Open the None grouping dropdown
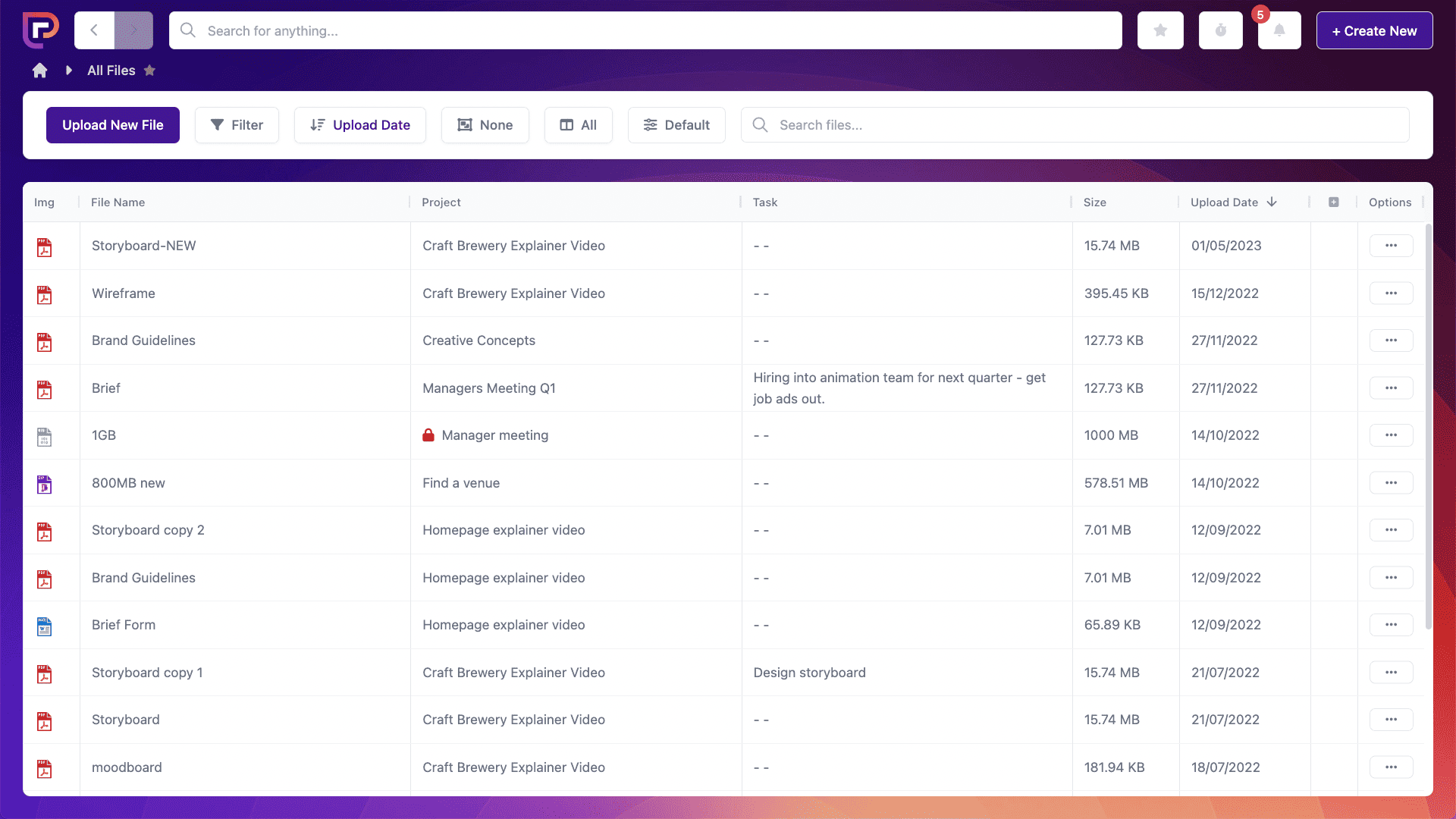The image size is (1456, 819). (485, 125)
